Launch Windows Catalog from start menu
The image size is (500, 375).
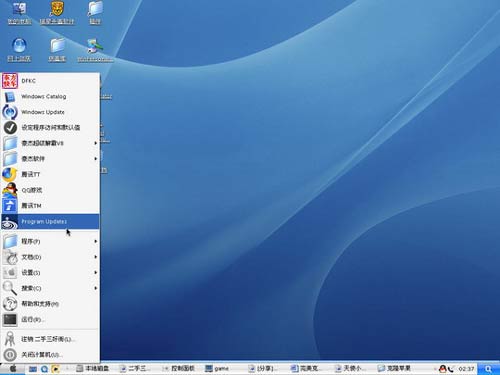click(x=50, y=97)
